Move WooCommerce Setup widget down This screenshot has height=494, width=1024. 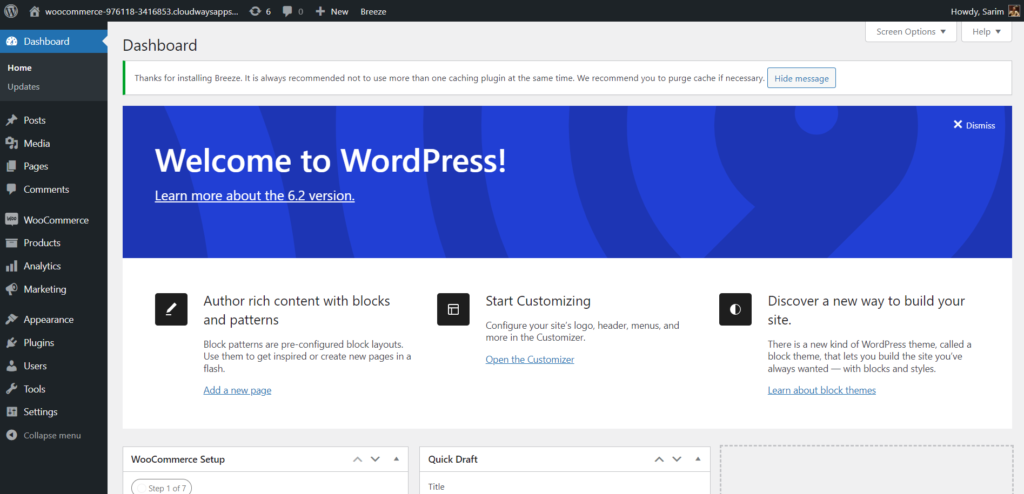375,459
